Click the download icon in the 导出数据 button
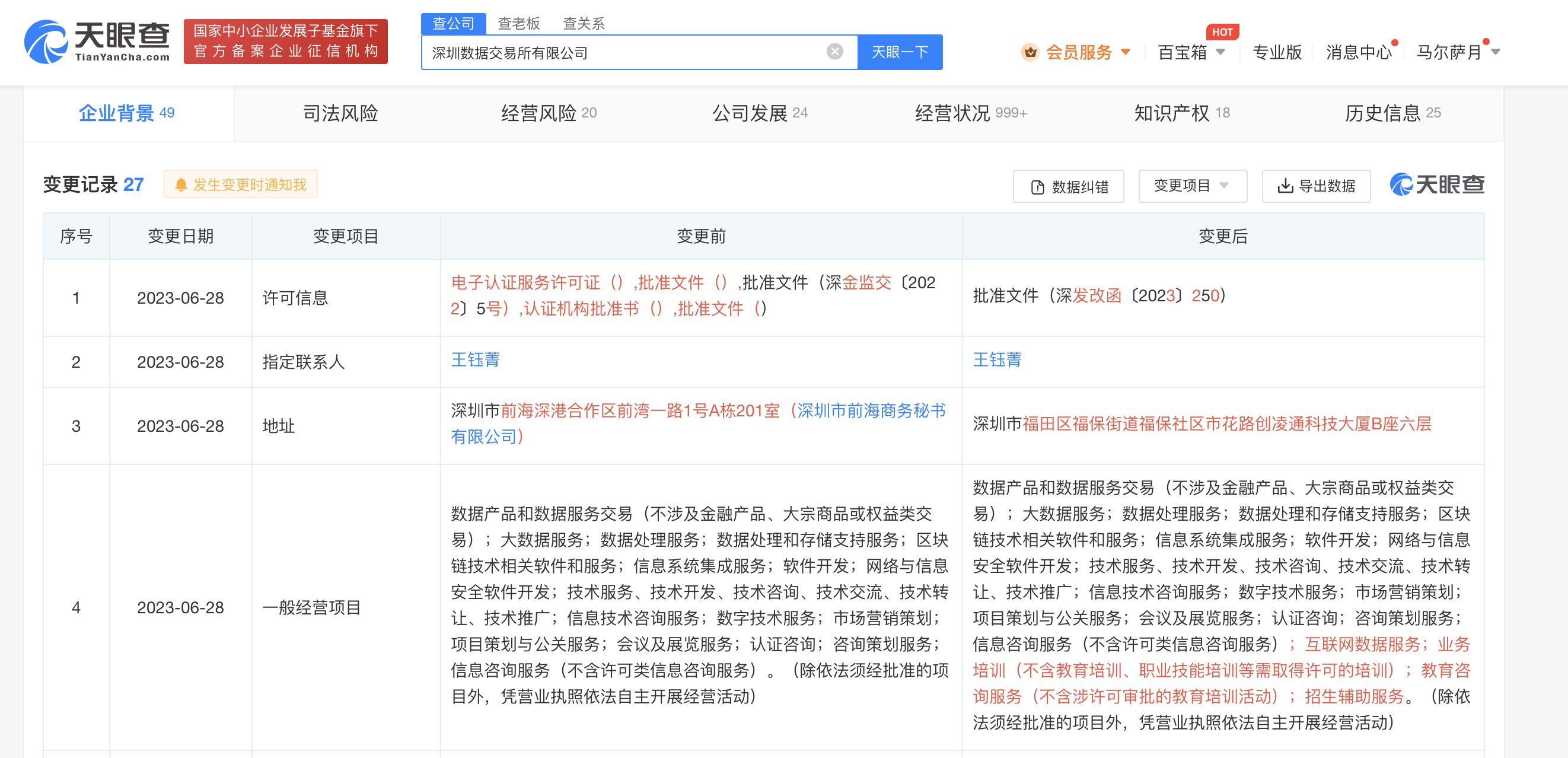The height and width of the screenshot is (758, 1568). (1285, 186)
